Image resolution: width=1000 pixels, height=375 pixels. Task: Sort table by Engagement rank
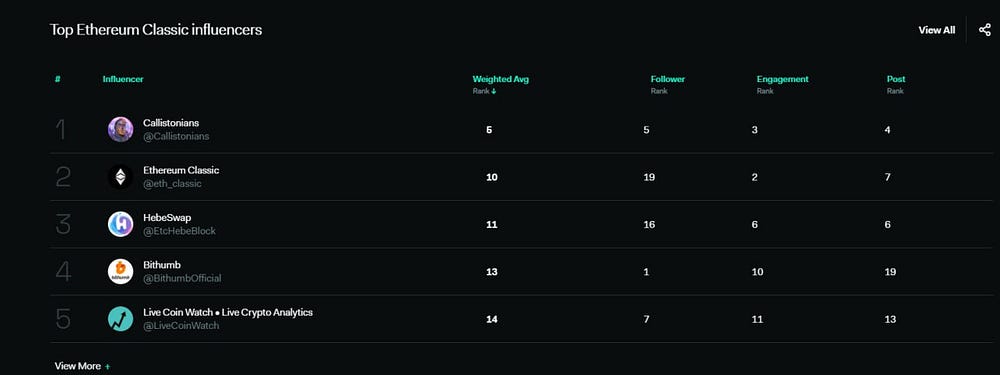783,79
